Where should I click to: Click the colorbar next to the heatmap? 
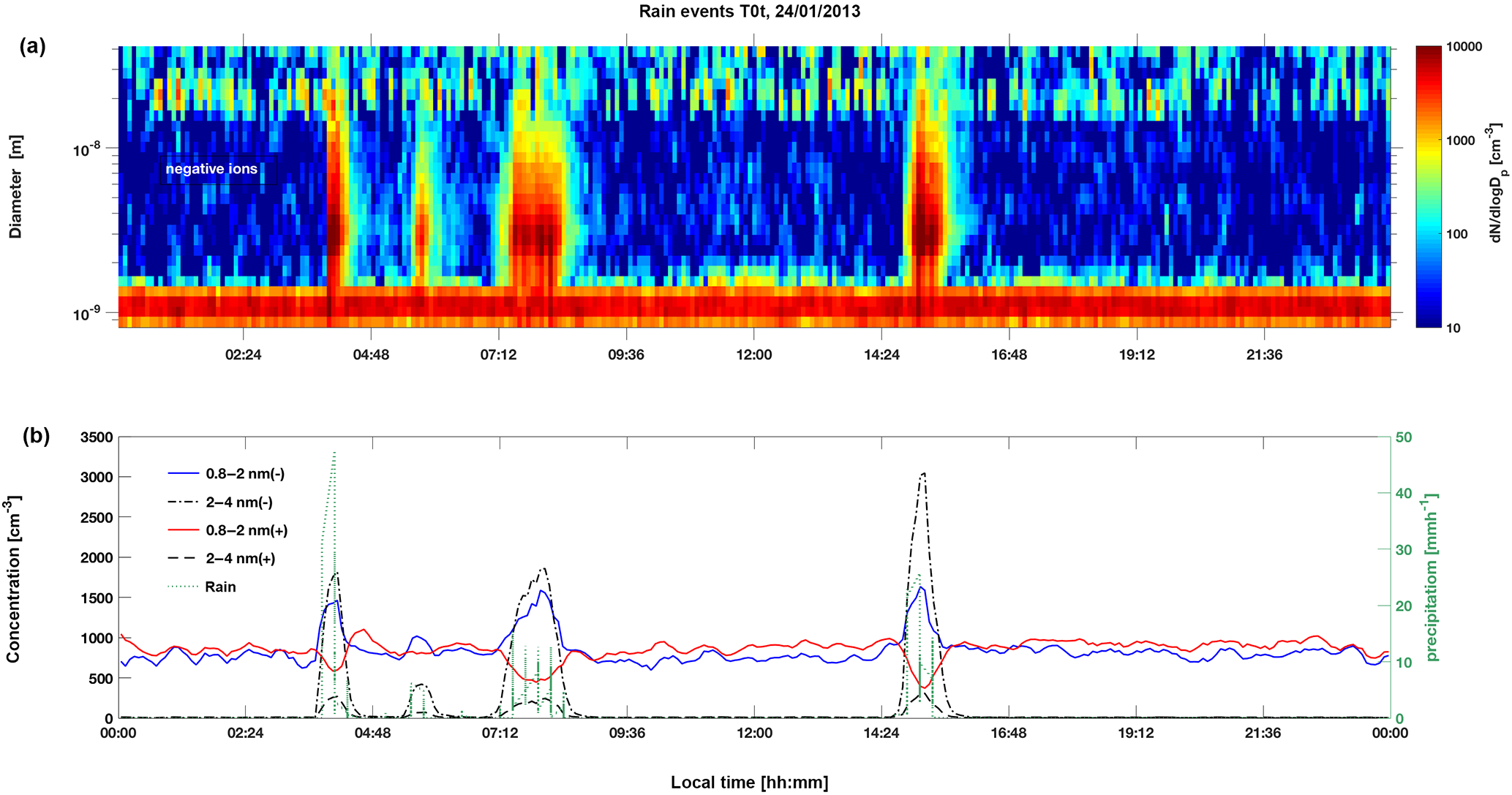coord(1430,186)
